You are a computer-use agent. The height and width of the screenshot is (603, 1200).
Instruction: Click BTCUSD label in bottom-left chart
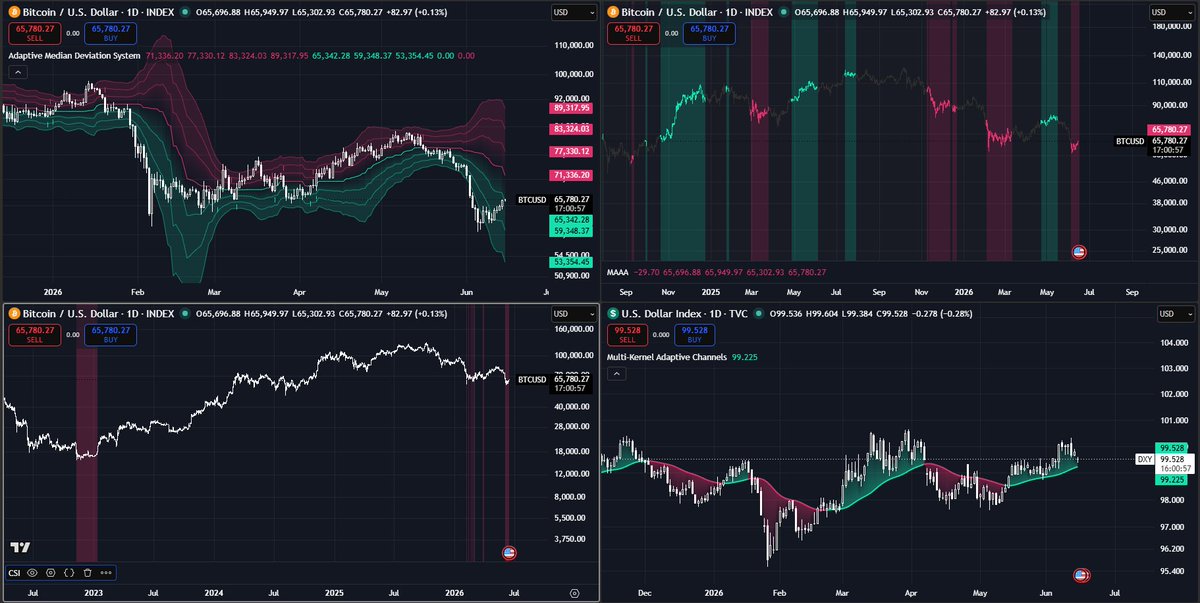pyautogui.click(x=532, y=379)
